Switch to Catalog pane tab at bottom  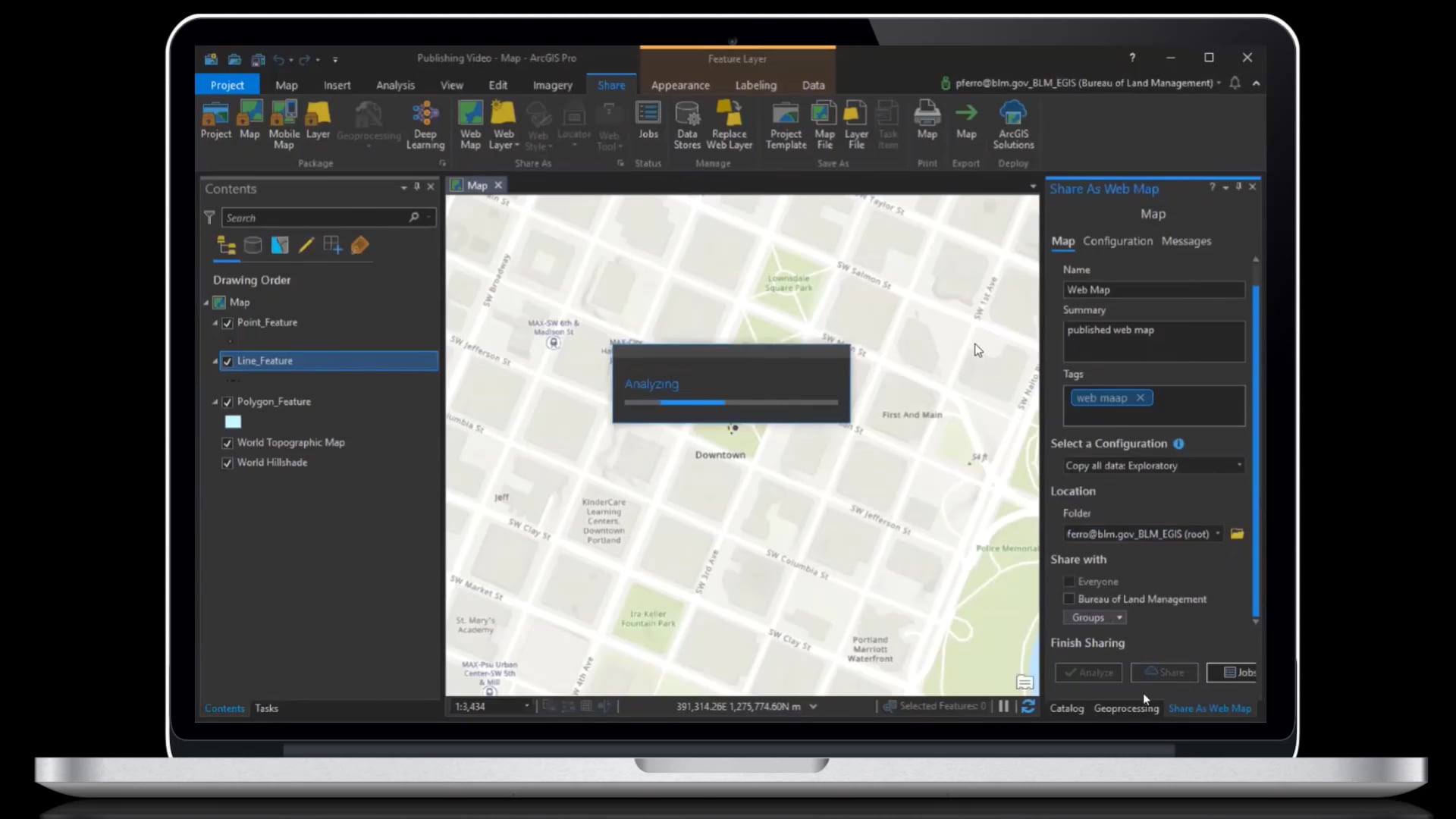coord(1066,708)
